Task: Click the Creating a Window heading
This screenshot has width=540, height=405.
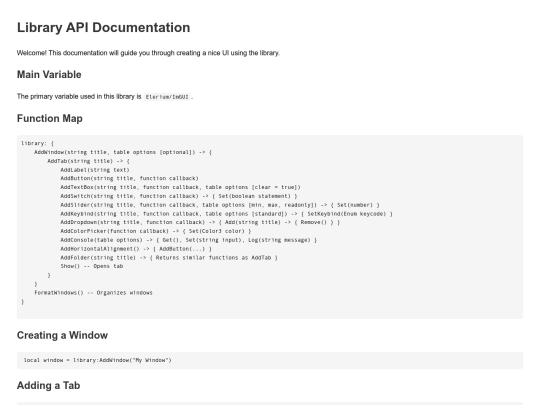Action: [62, 335]
